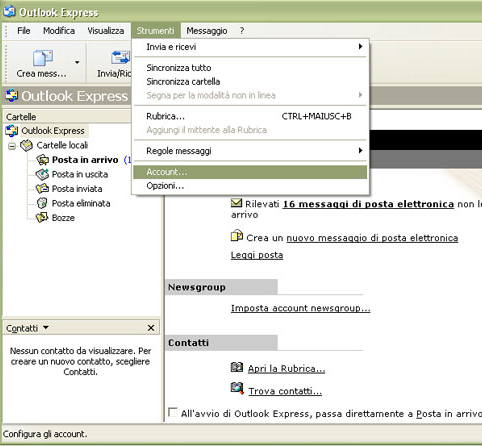Open the File menu
The width and height of the screenshot is (482, 446).
(x=24, y=31)
